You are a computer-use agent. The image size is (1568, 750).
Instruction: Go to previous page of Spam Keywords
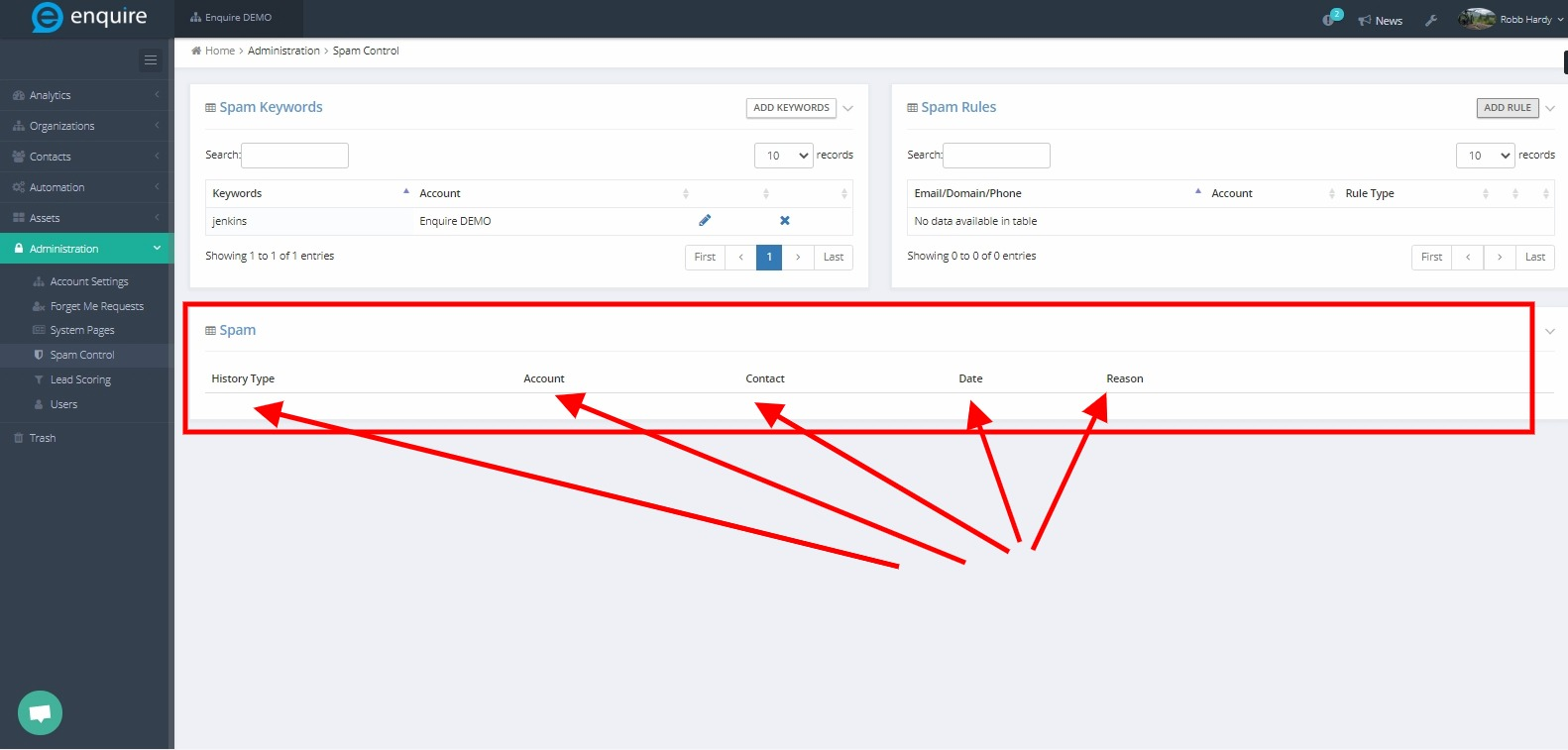(740, 258)
